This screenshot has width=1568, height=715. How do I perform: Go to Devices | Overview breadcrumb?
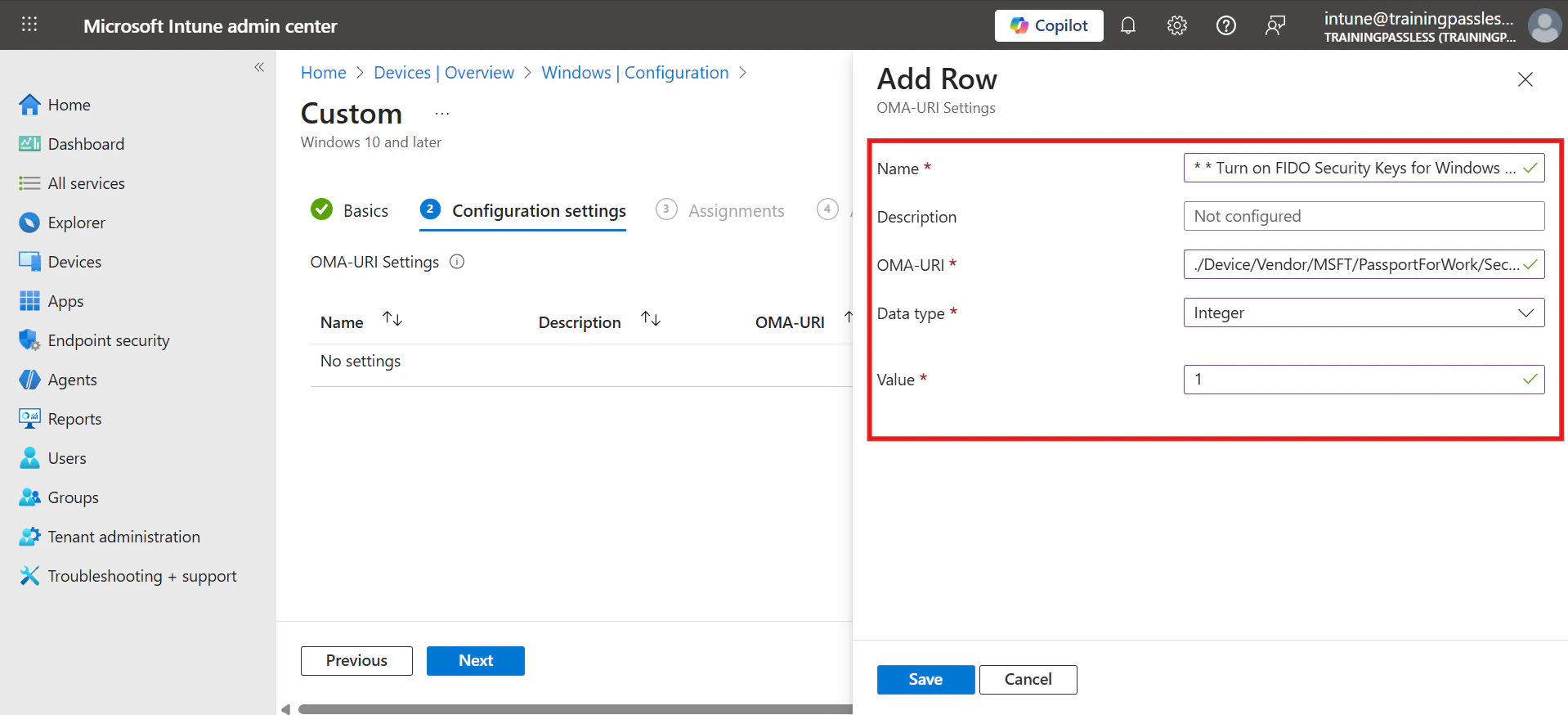[x=444, y=73]
